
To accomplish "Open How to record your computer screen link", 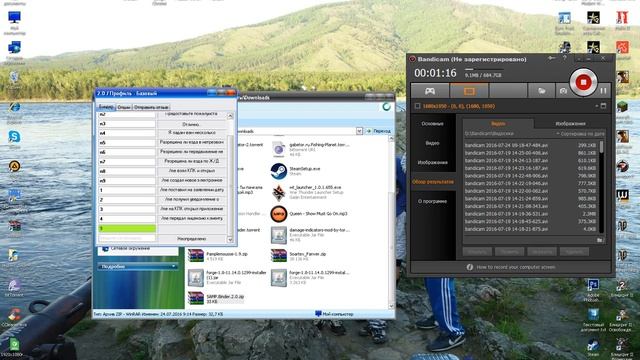I will click(x=516, y=267).
